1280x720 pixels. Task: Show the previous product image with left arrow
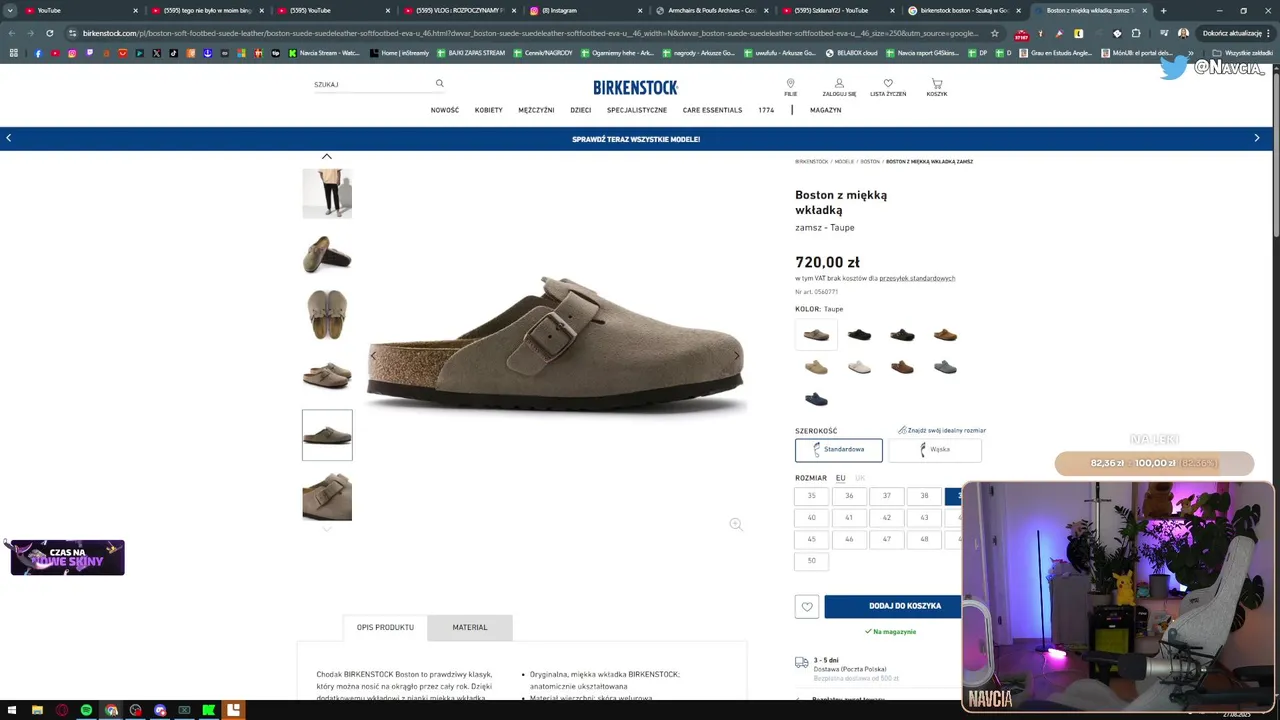click(x=373, y=355)
